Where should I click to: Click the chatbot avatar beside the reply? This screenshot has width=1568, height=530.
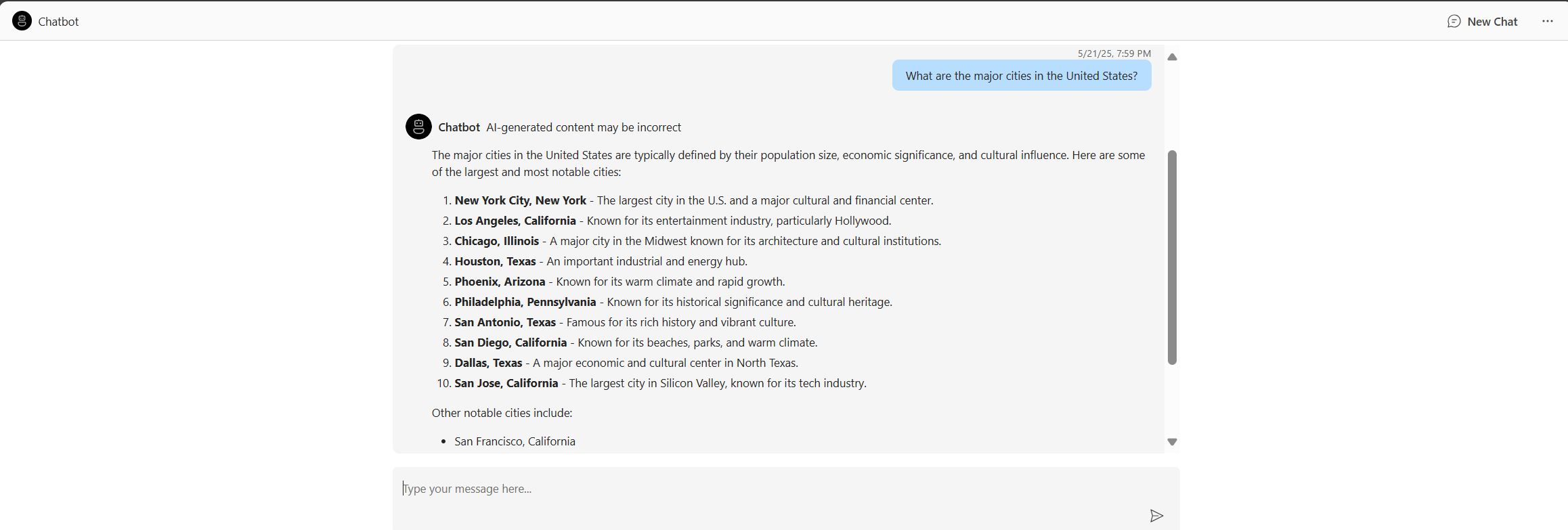[x=418, y=127]
